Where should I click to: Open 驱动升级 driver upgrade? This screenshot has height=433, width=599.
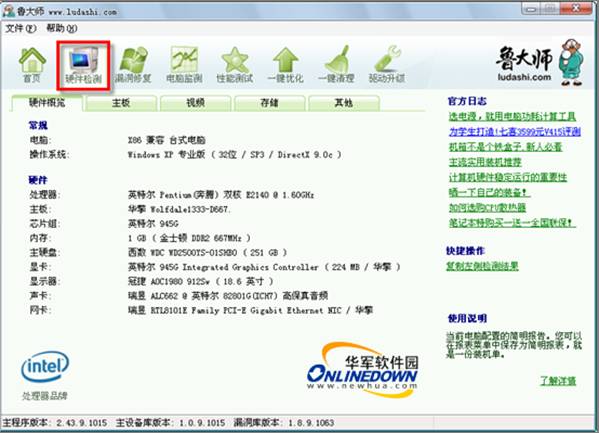pyautogui.click(x=387, y=65)
